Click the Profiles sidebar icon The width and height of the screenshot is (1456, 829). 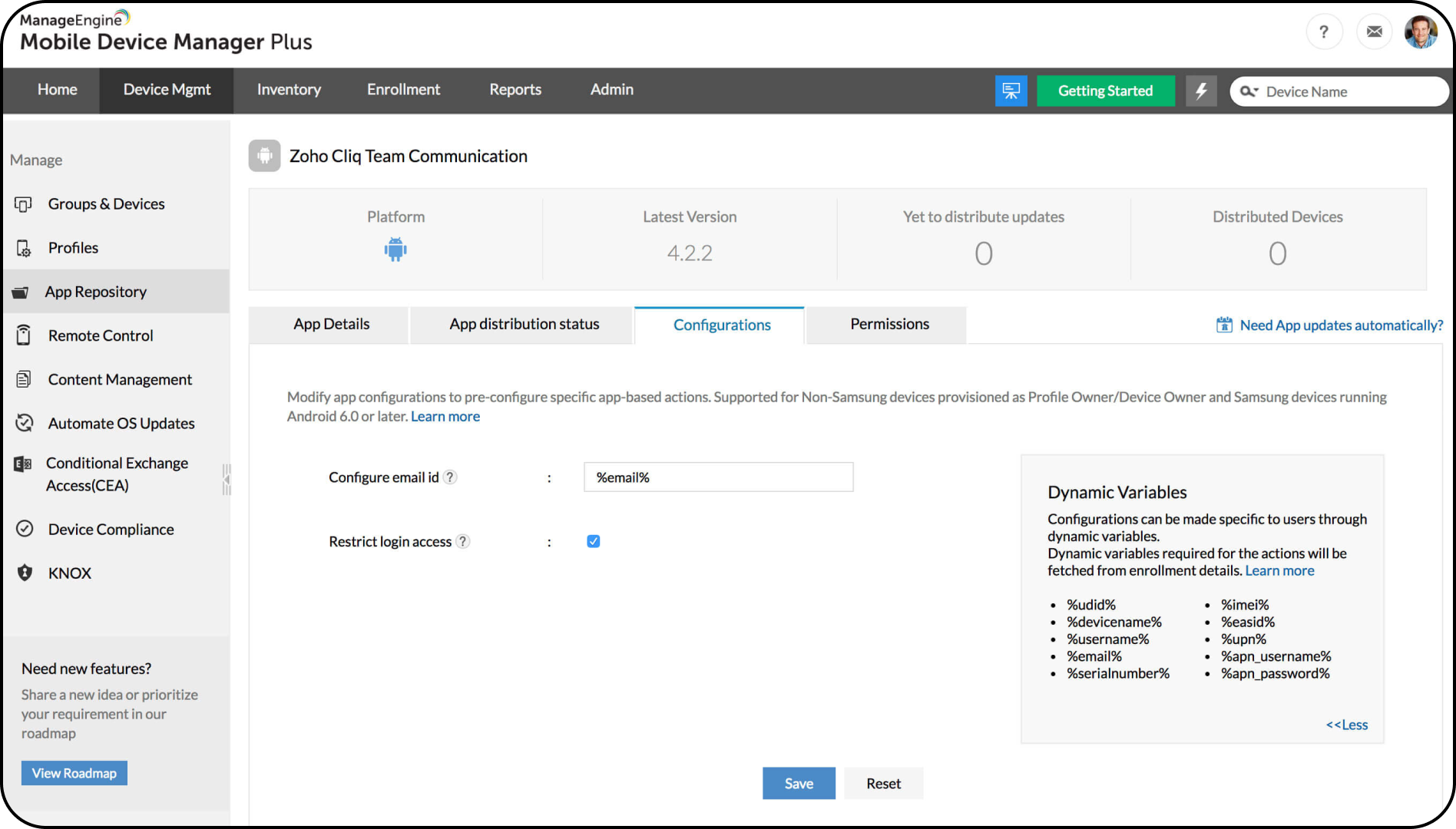pos(24,248)
